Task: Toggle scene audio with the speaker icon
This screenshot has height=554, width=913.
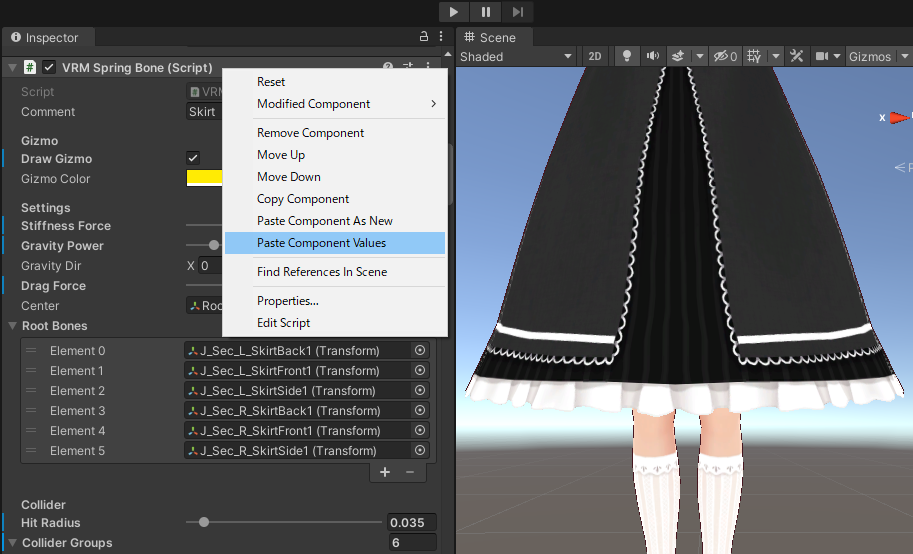Action: 653,57
